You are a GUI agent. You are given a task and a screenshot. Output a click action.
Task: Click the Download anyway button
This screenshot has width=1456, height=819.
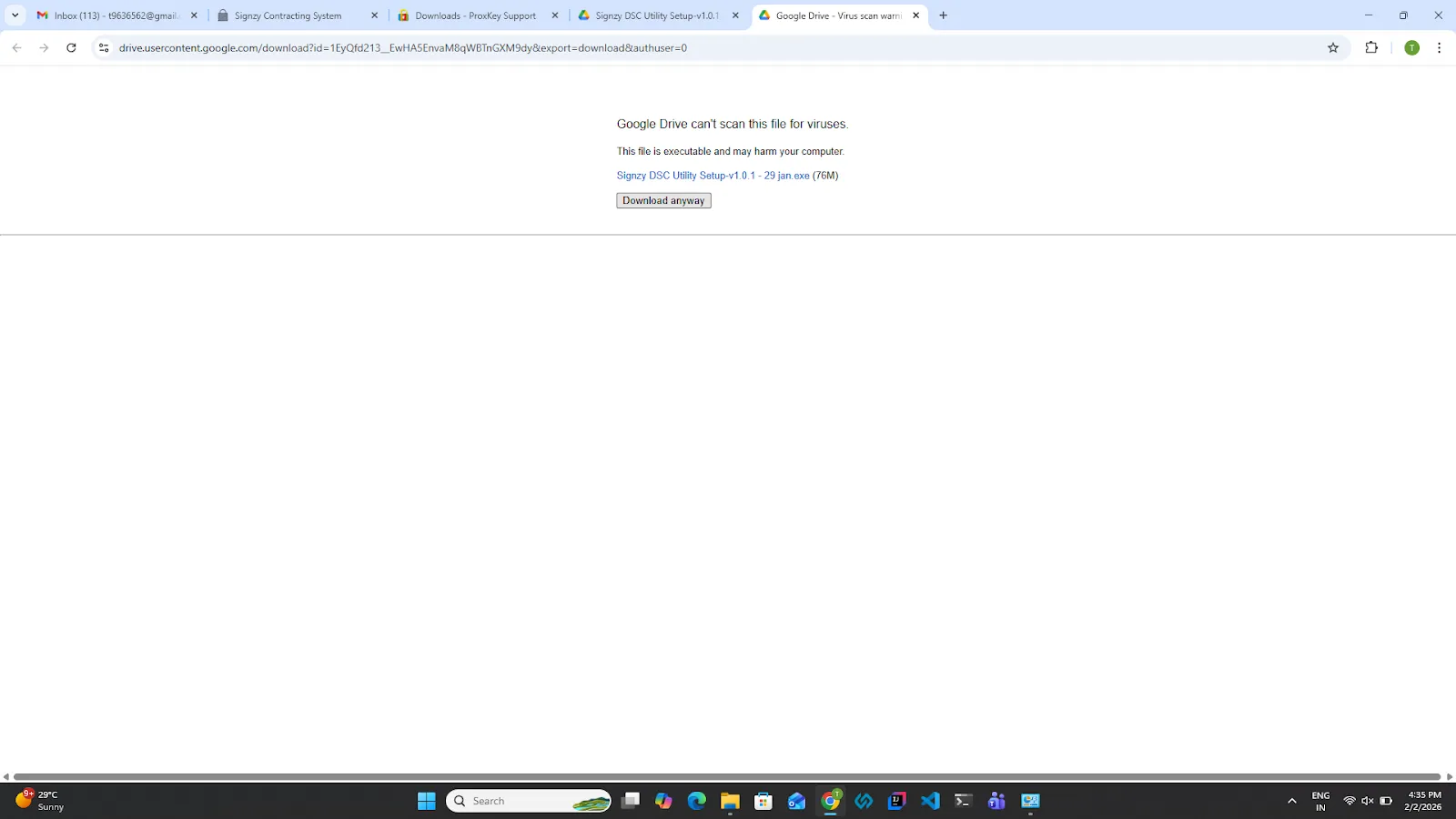click(663, 201)
